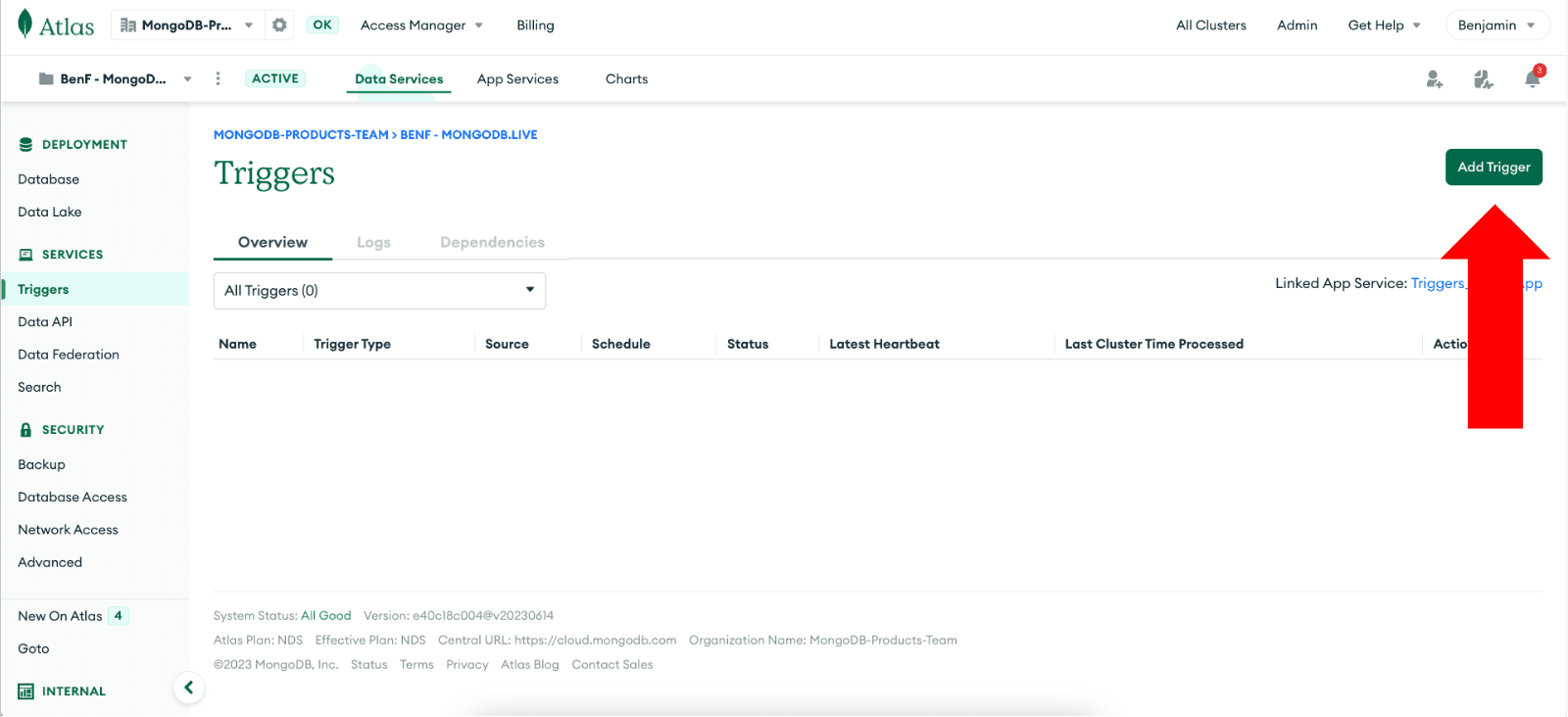Open the Access Manager menu
This screenshot has width=1568, height=717.
421,25
